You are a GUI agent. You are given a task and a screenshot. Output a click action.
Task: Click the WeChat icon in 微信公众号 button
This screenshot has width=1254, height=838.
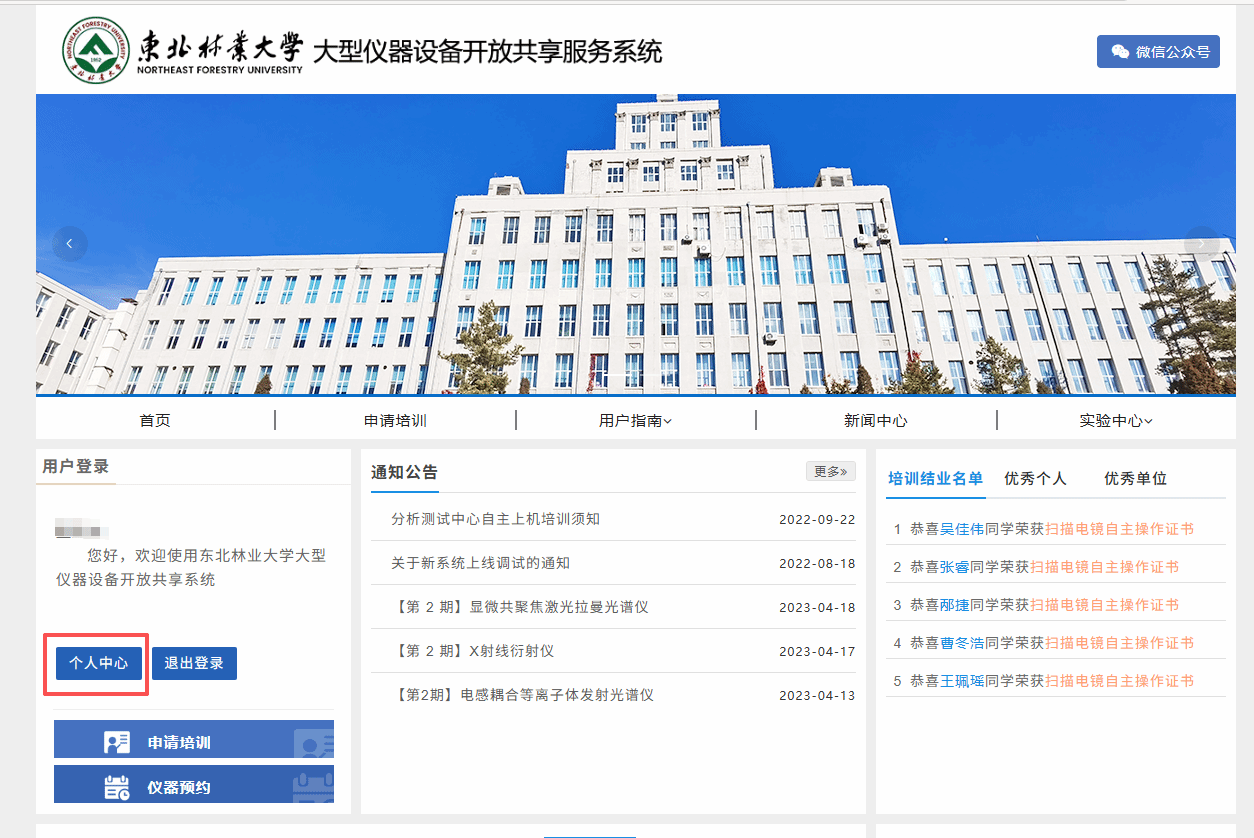click(1120, 52)
